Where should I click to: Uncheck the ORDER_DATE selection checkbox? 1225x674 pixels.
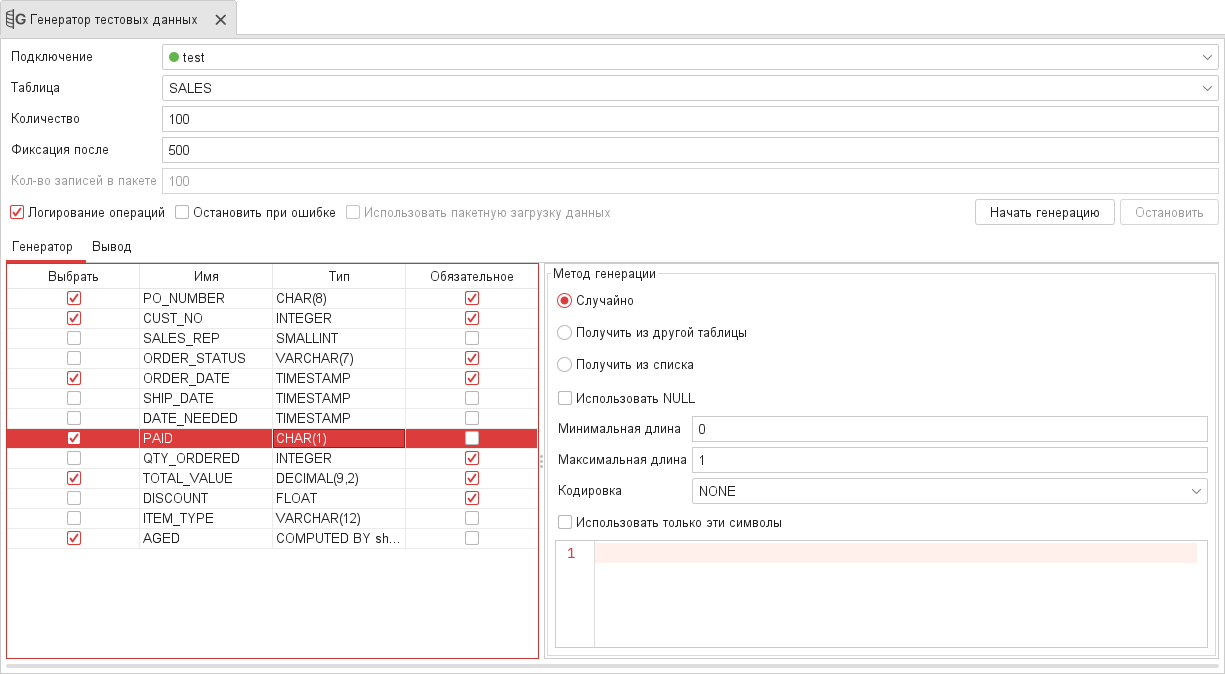click(x=73, y=378)
